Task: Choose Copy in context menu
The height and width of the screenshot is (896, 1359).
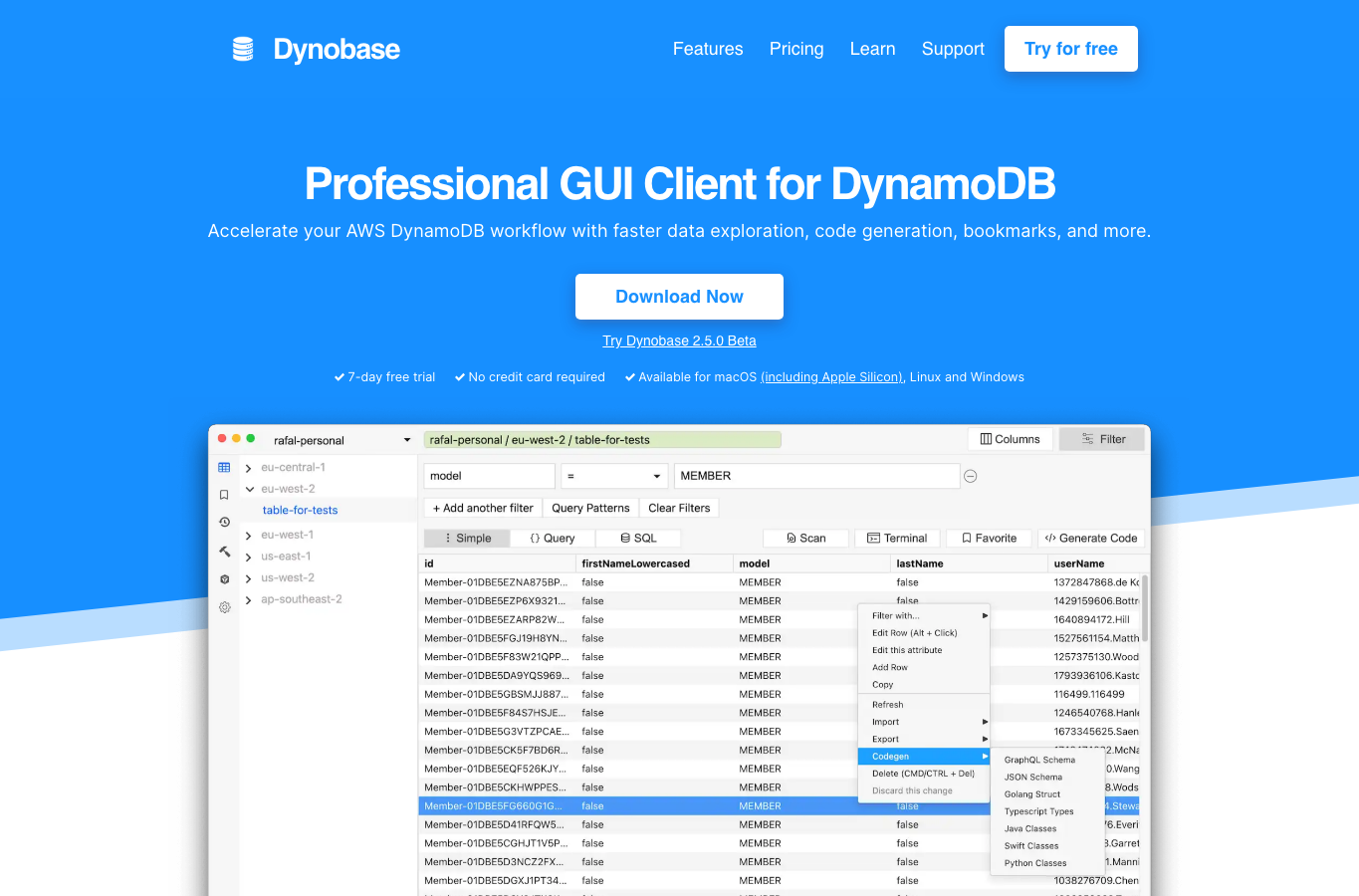Action: coord(924,685)
